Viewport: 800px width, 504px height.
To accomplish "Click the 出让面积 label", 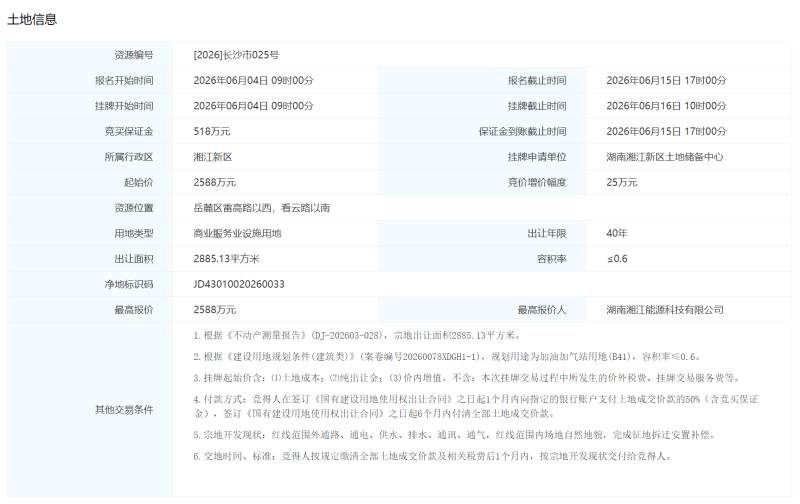I will 134,259.
